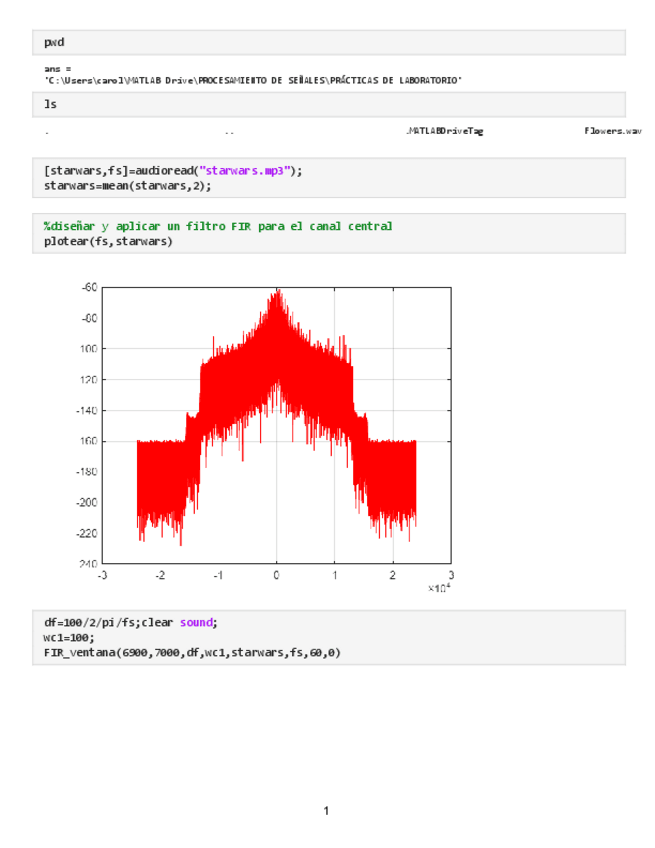This screenshot has height=848, width=655.
Task: Click the 'wc1=100;' code line
Action: pyautogui.click(x=69, y=638)
